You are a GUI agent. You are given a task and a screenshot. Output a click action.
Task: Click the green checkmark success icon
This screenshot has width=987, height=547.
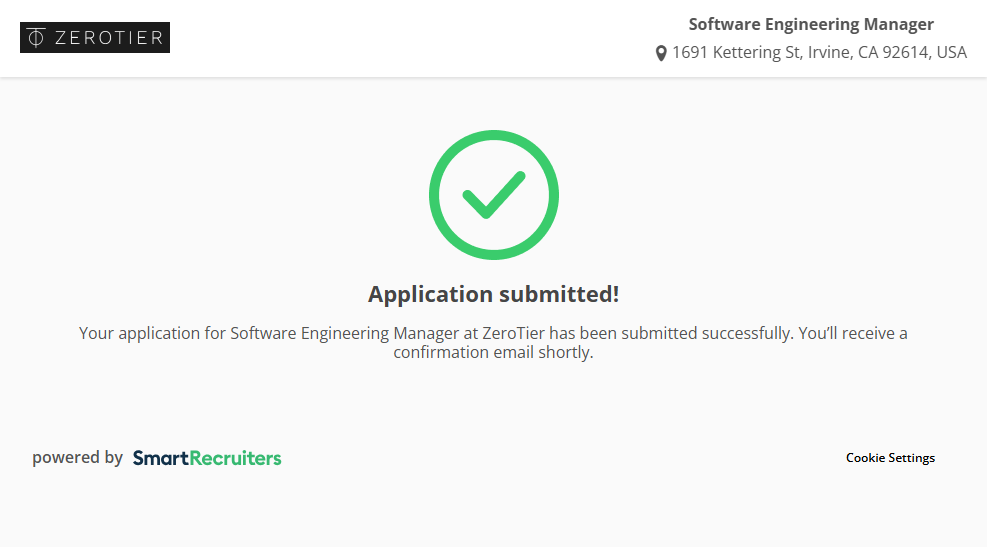[x=494, y=194]
